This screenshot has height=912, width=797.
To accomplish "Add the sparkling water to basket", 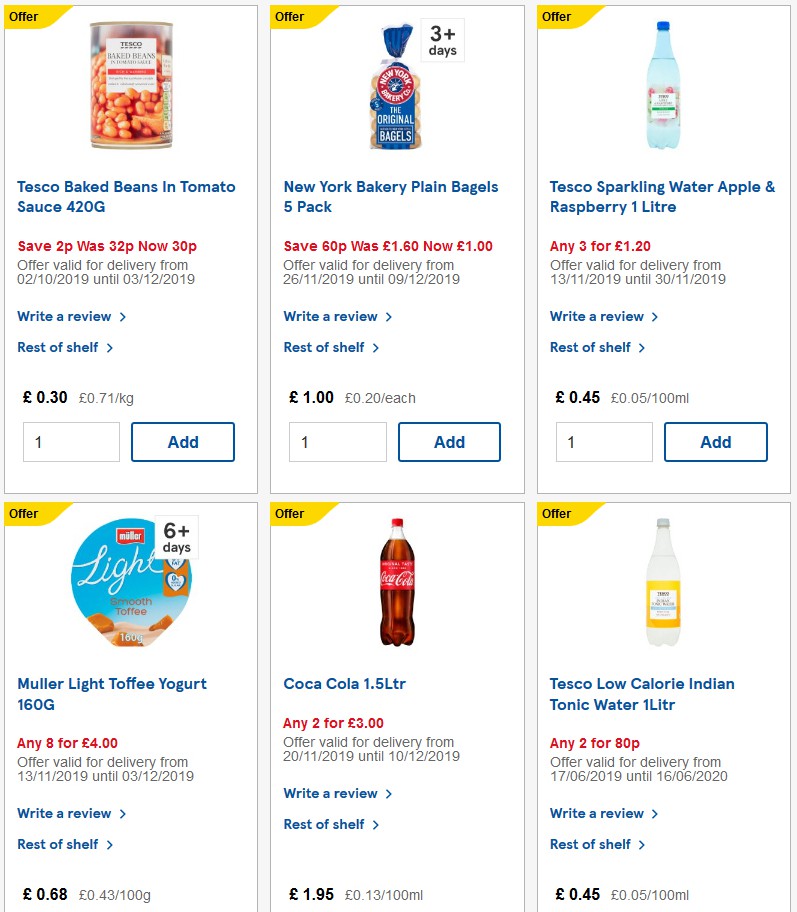I will (x=716, y=441).
